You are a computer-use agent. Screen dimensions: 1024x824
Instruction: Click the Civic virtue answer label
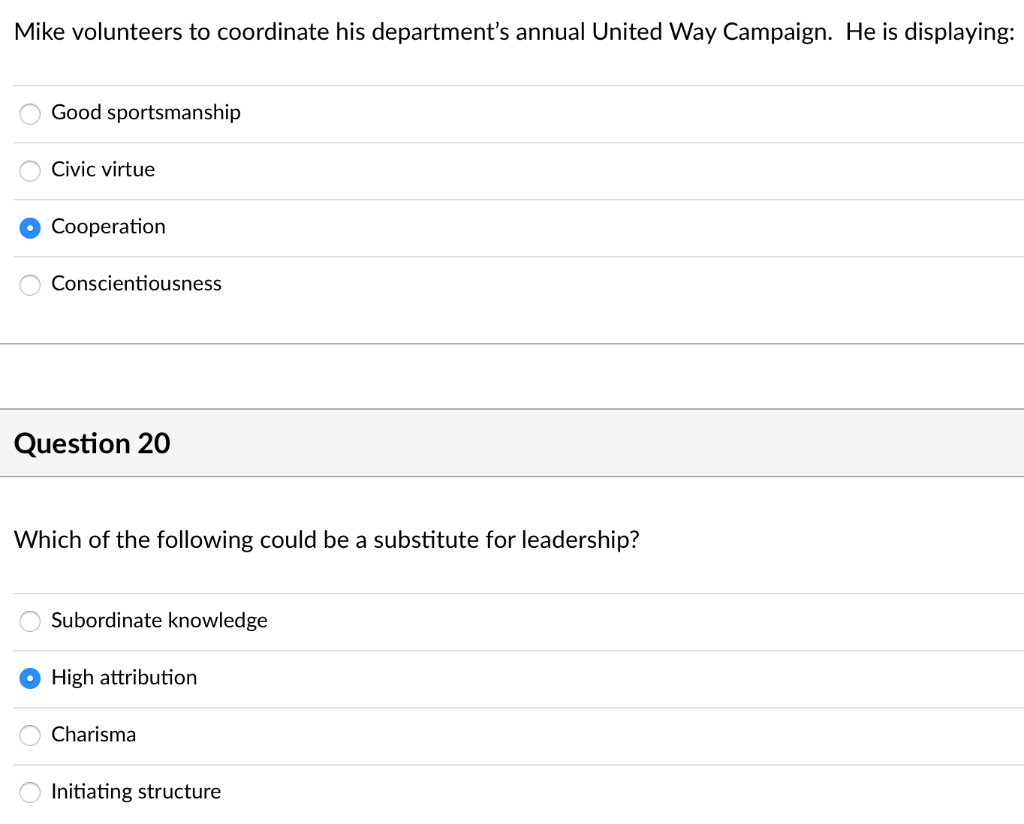[103, 169]
